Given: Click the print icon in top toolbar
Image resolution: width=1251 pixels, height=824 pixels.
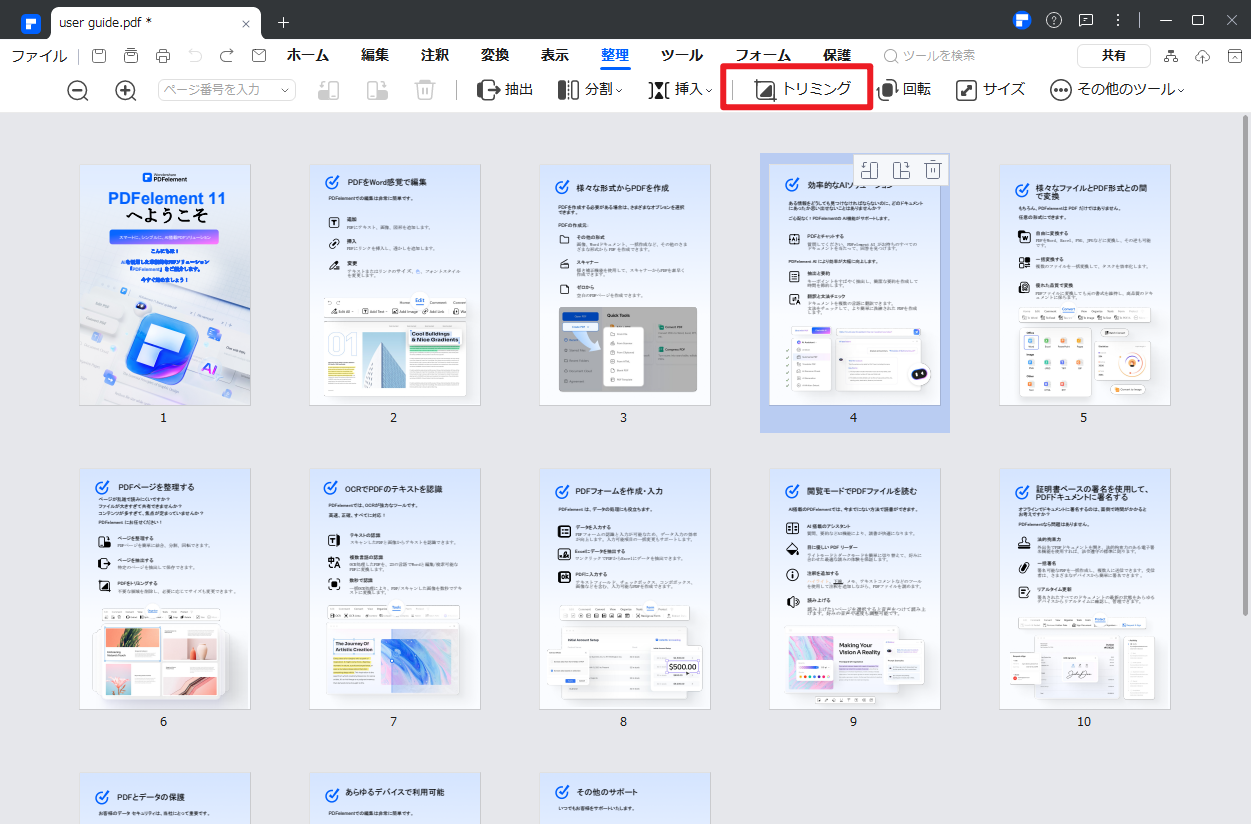Looking at the screenshot, I should click(163, 56).
